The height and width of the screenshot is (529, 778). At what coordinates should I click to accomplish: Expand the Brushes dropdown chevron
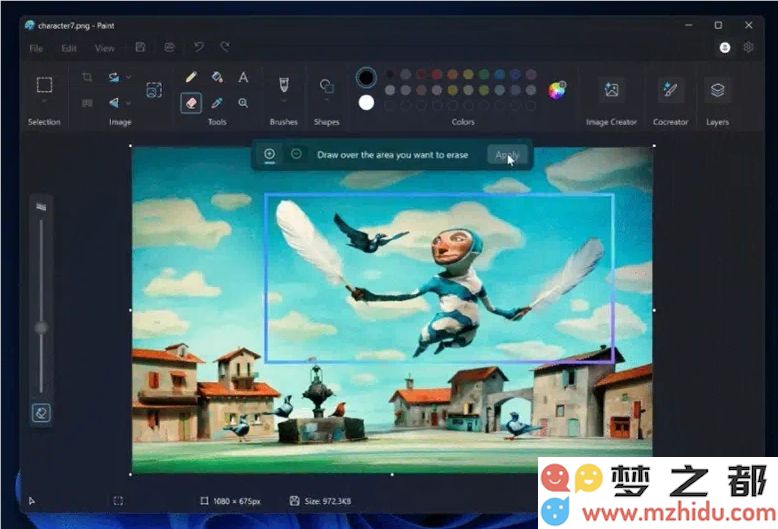(x=283, y=101)
